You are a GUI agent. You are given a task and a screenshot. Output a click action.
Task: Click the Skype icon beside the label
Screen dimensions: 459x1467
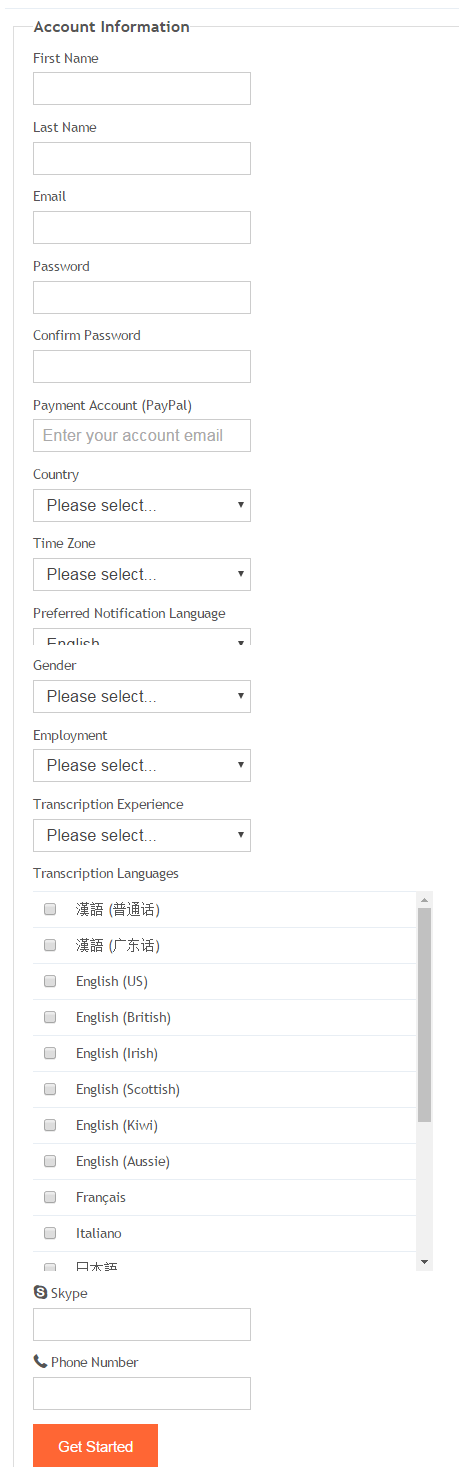click(40, 1292)
